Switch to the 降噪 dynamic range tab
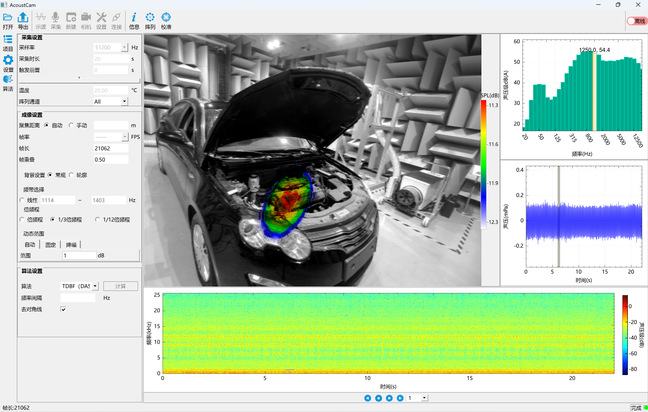 [x=70, y=243]
